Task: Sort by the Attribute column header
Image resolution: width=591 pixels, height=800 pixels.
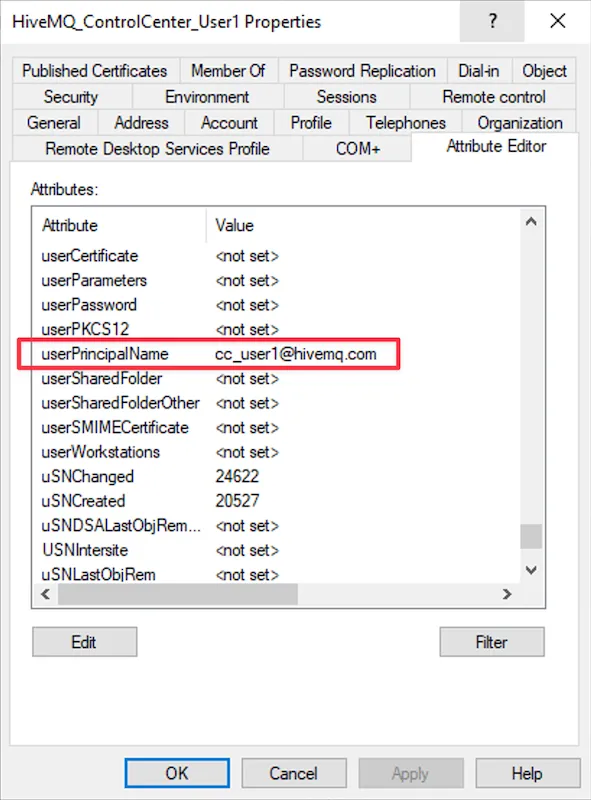Action: (x=119, y=225)
